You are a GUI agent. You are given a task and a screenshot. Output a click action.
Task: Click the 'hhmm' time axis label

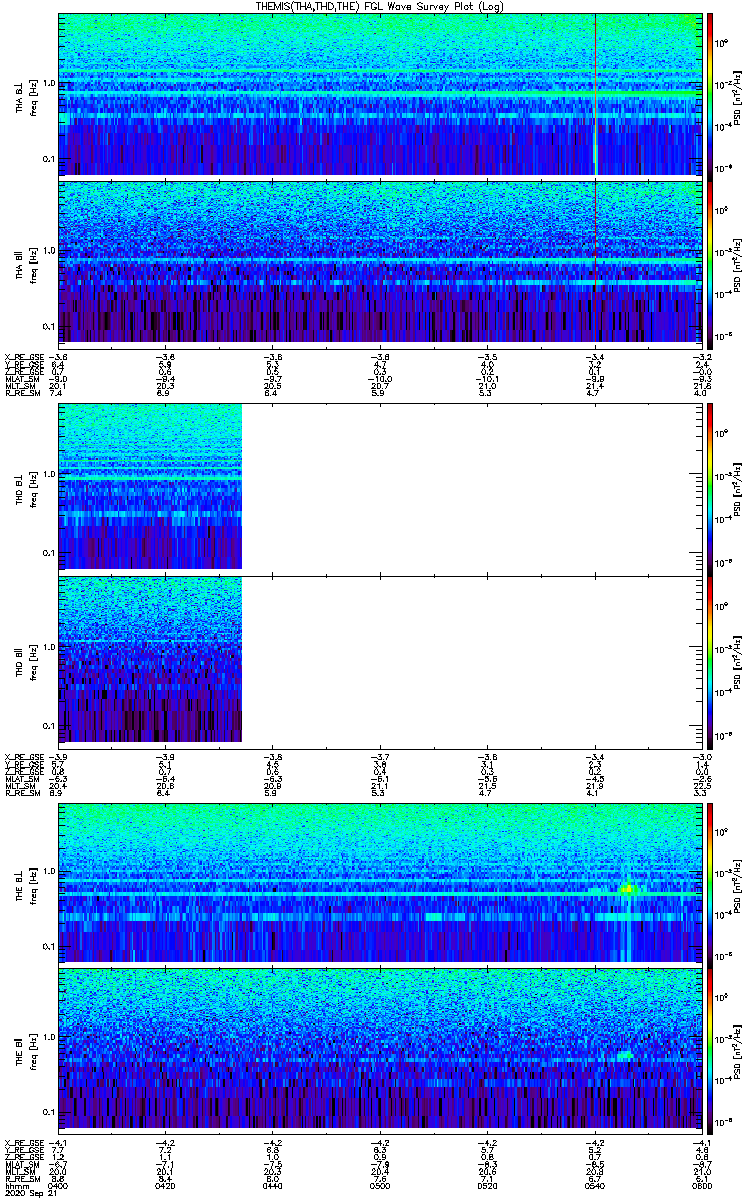click(16, 1185)
